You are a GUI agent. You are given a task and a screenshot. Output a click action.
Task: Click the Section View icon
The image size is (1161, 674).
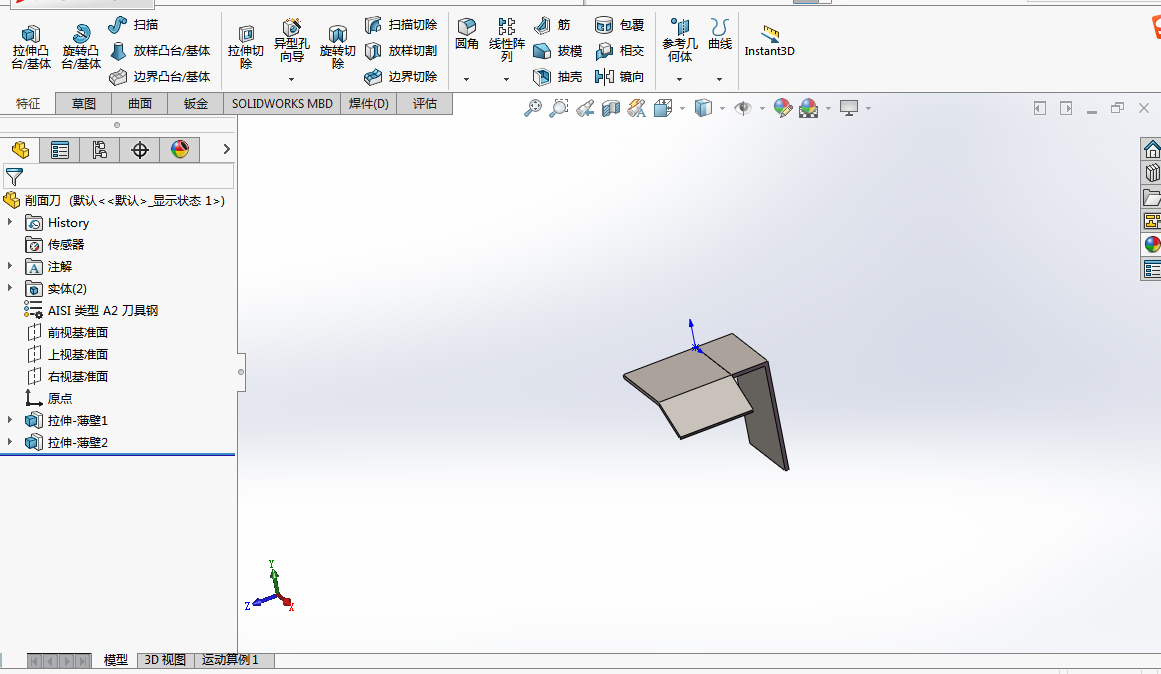coord(611,108)
